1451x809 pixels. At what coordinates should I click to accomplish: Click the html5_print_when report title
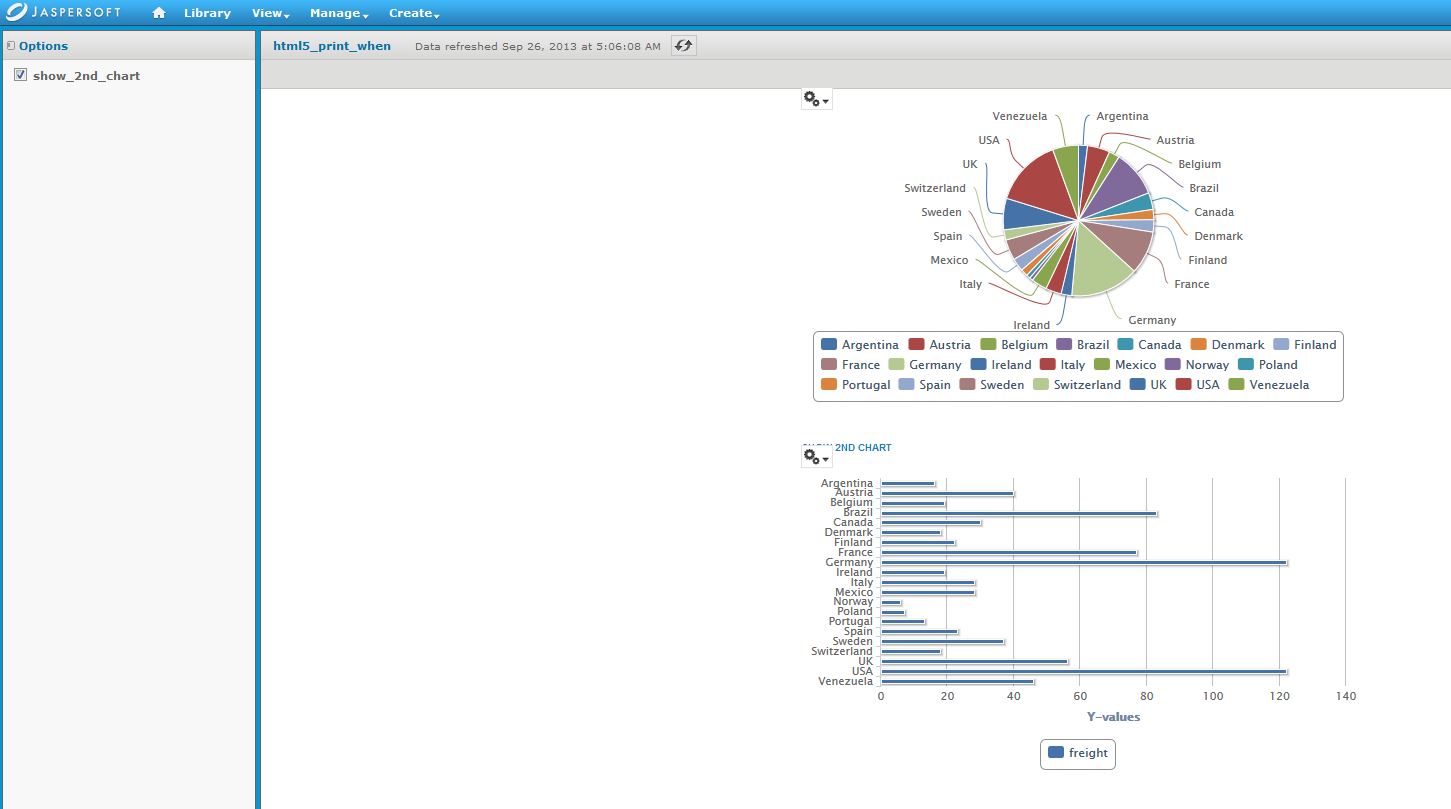(332, 46)
